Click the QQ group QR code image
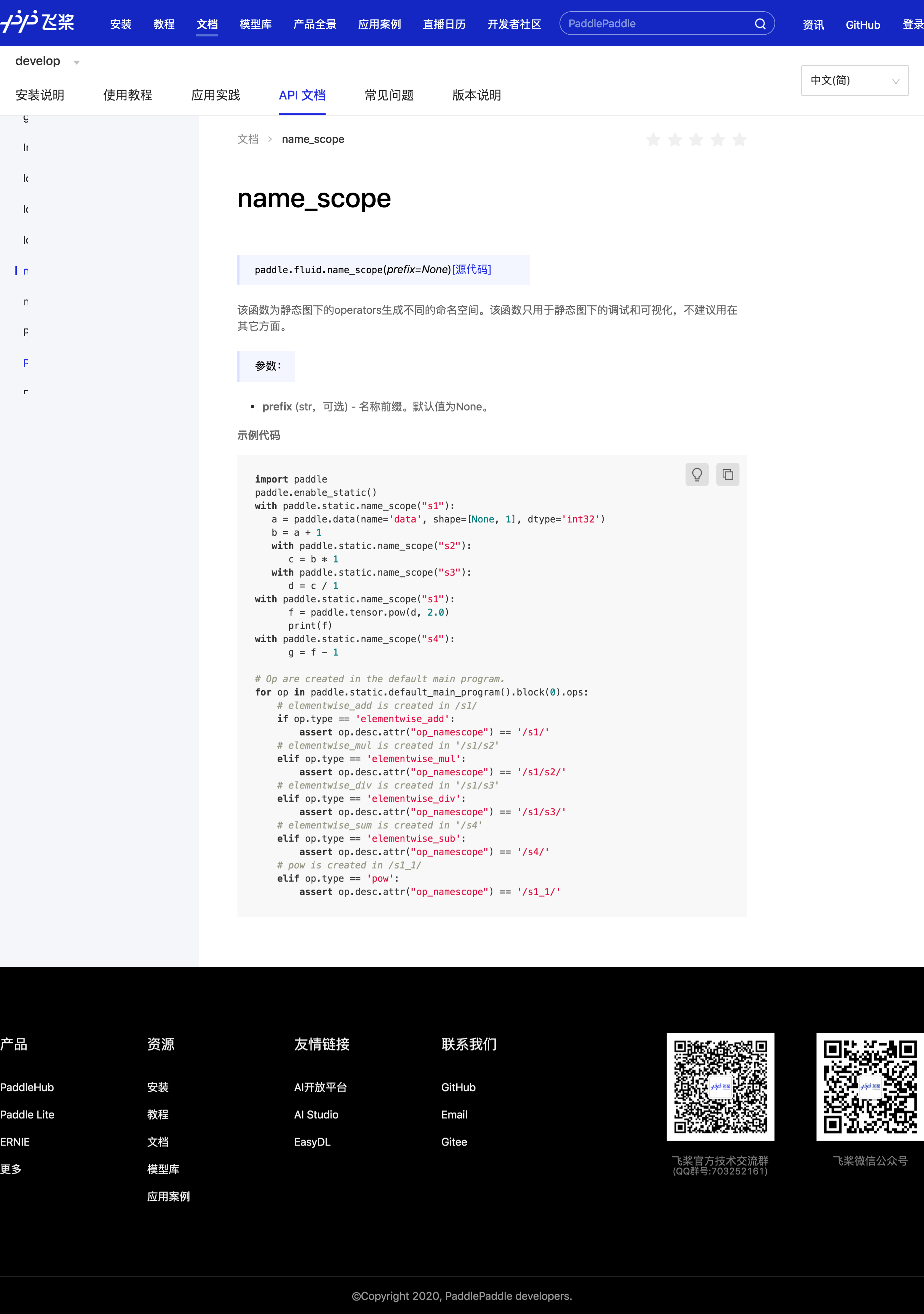This screenshot has height=1314, width=924. [720, 1086]
